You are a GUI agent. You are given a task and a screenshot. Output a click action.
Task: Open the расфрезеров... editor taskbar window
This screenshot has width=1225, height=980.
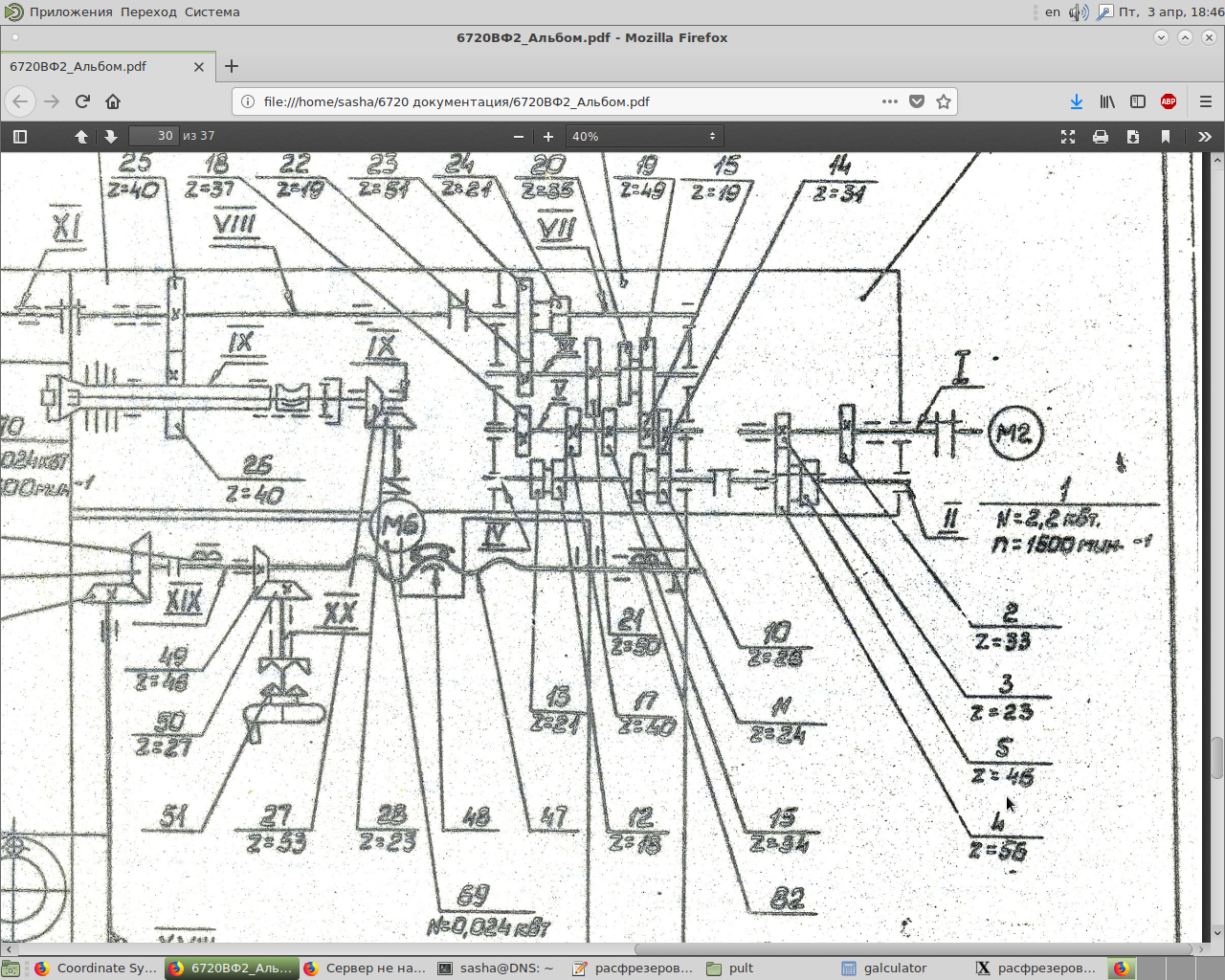coord(633,969)
